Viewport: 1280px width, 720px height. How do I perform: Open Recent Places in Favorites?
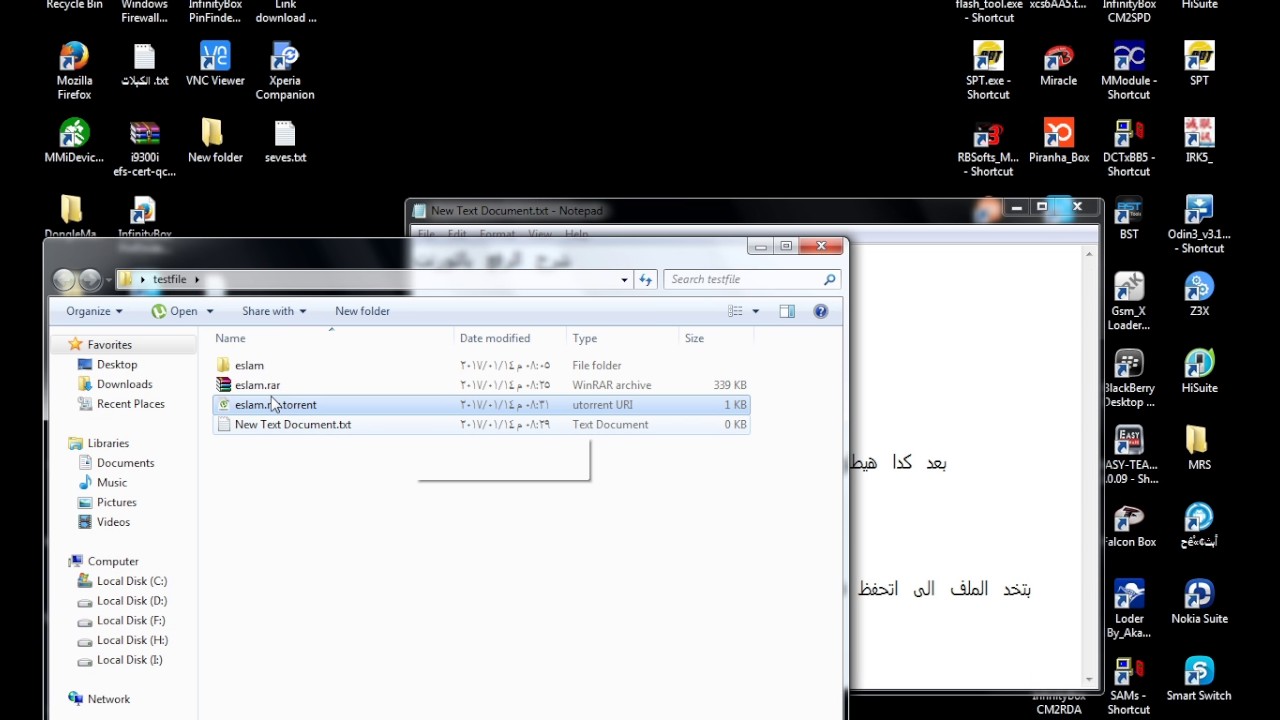pyautogui.click(x=130, y=404)
